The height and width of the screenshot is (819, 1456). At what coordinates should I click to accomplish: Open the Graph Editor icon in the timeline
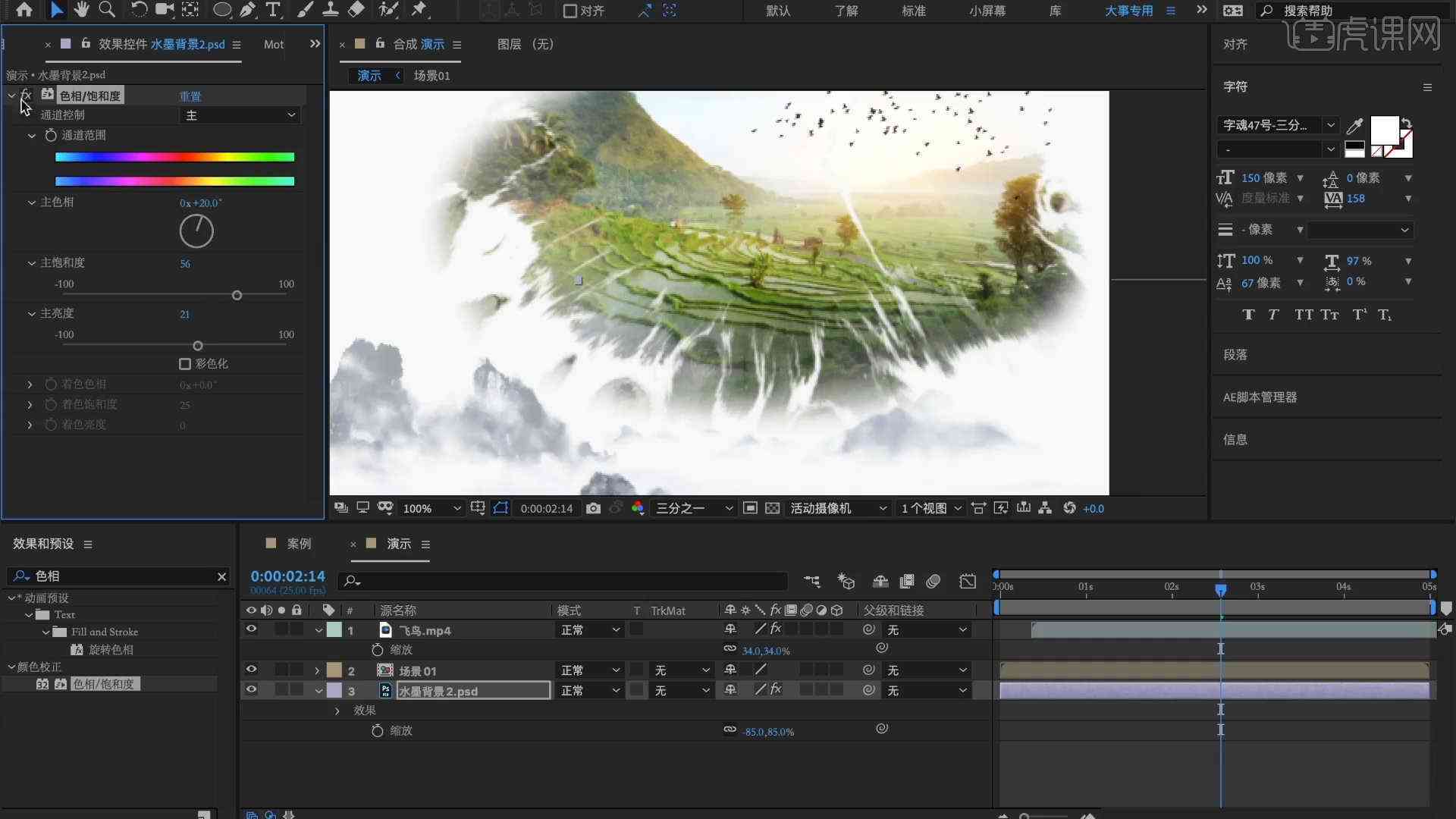click(x=968, y=581)
